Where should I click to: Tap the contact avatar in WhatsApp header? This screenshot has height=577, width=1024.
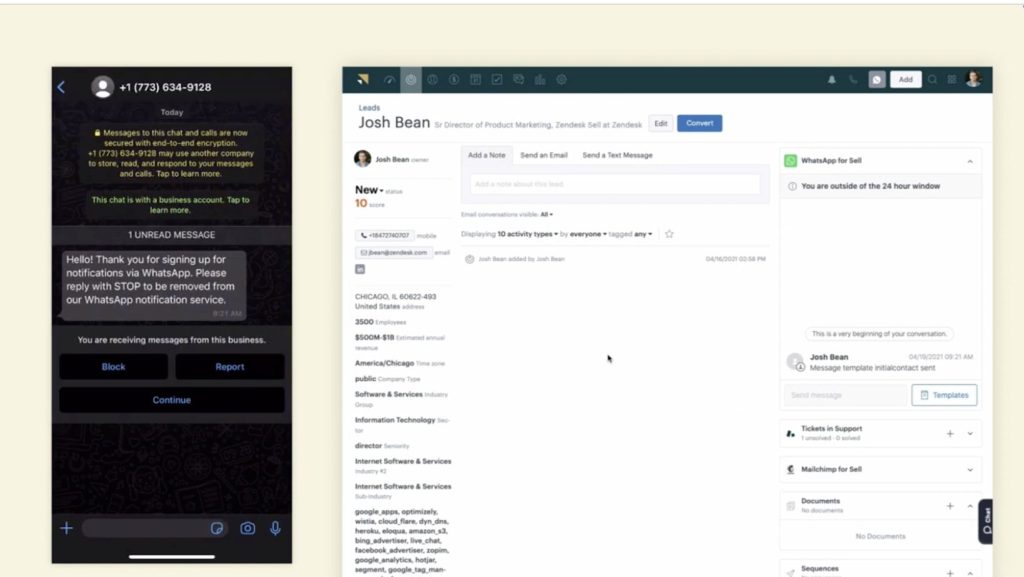pyautogui.click(x=103, y=87)
